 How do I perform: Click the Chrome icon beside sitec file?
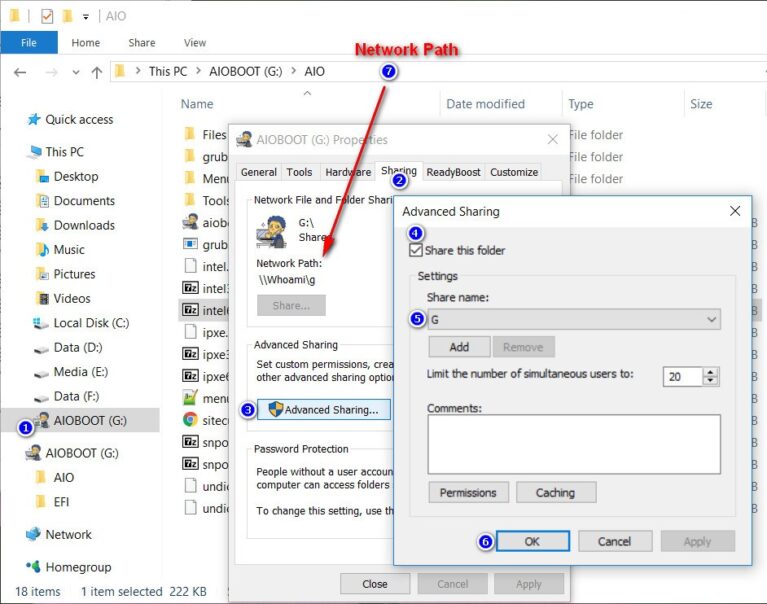click(x=190, y=420)
